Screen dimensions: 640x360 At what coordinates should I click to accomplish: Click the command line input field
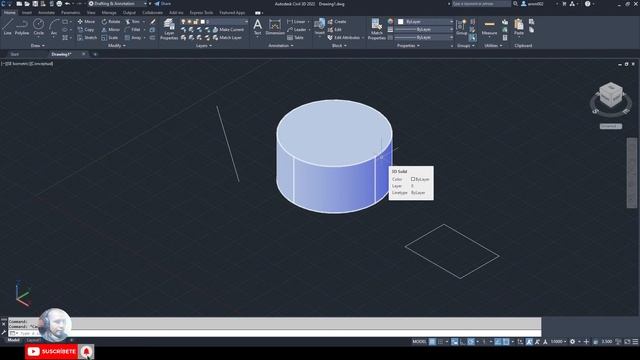coord(276,333)
